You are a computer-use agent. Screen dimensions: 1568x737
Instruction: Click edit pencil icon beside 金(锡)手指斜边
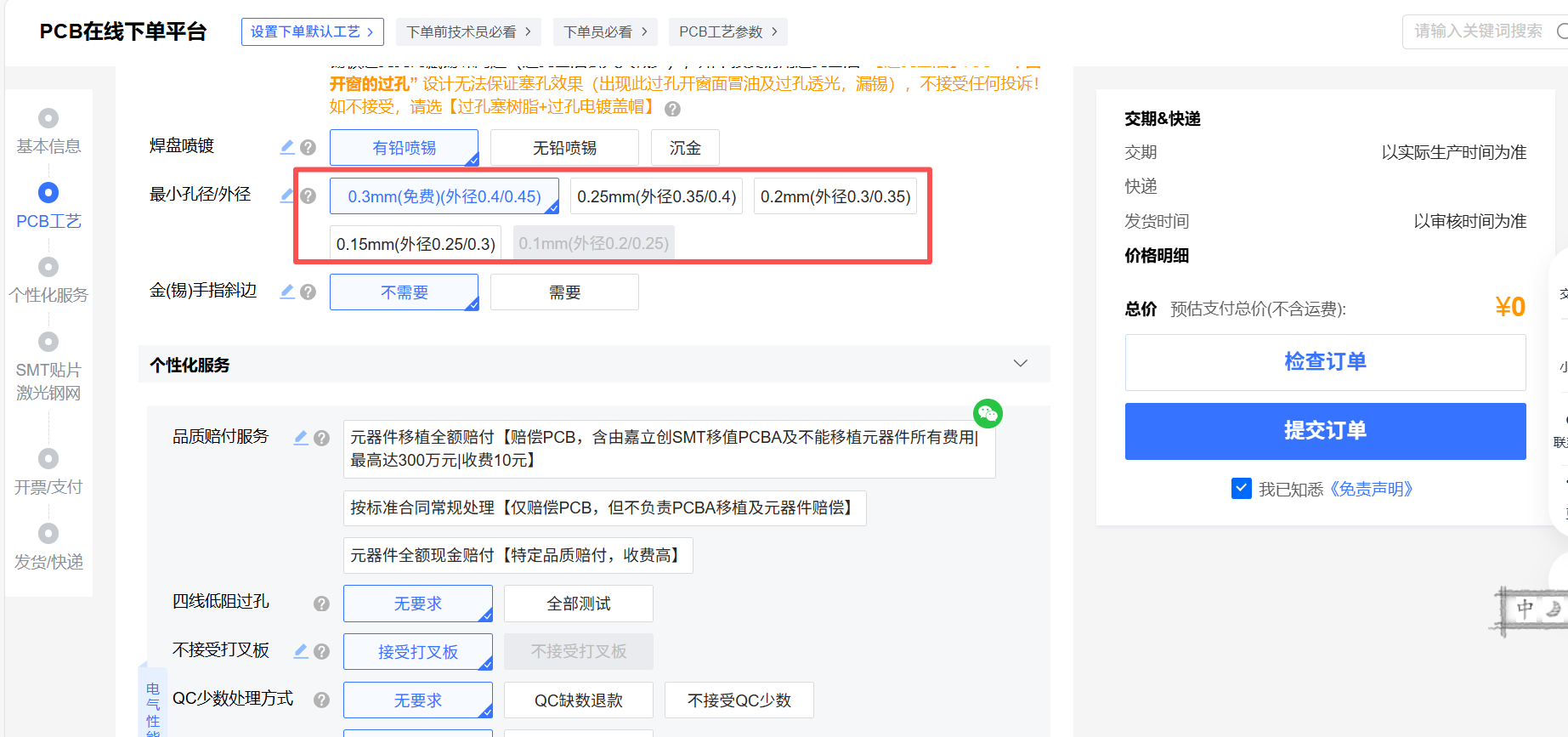click(287, 292)
